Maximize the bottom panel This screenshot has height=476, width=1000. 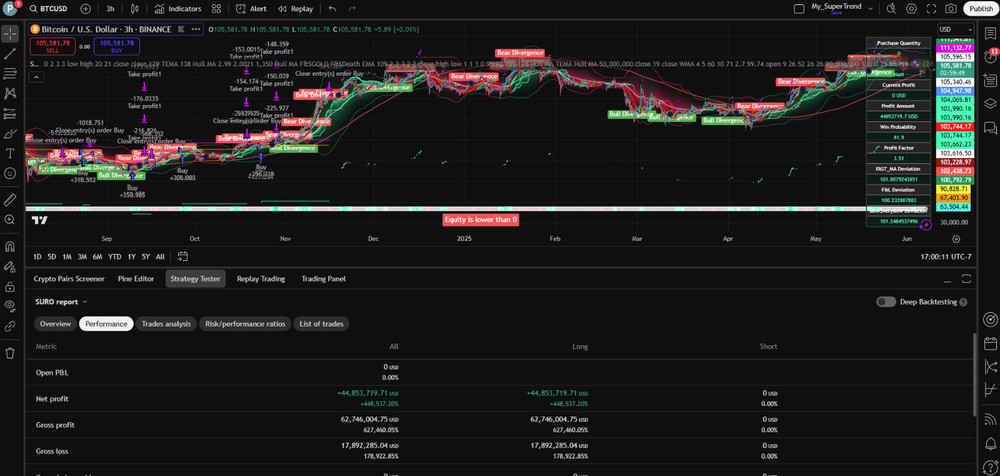click(966, 279)
